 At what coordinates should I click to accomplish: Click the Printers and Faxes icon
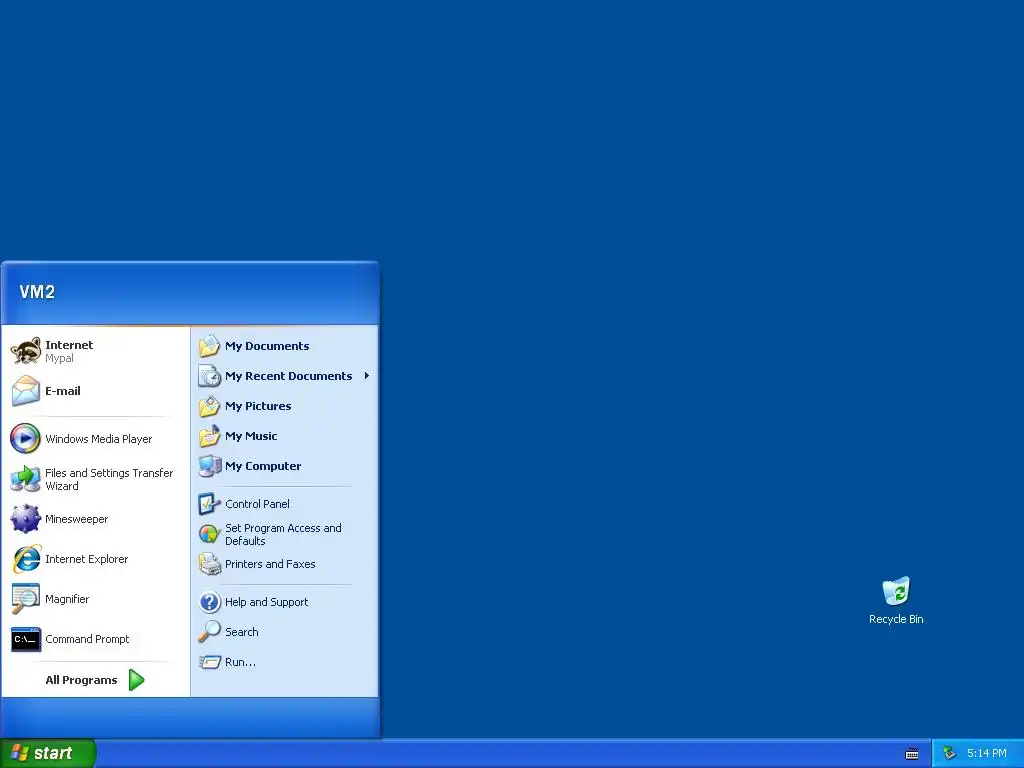(x=210, y=564)
